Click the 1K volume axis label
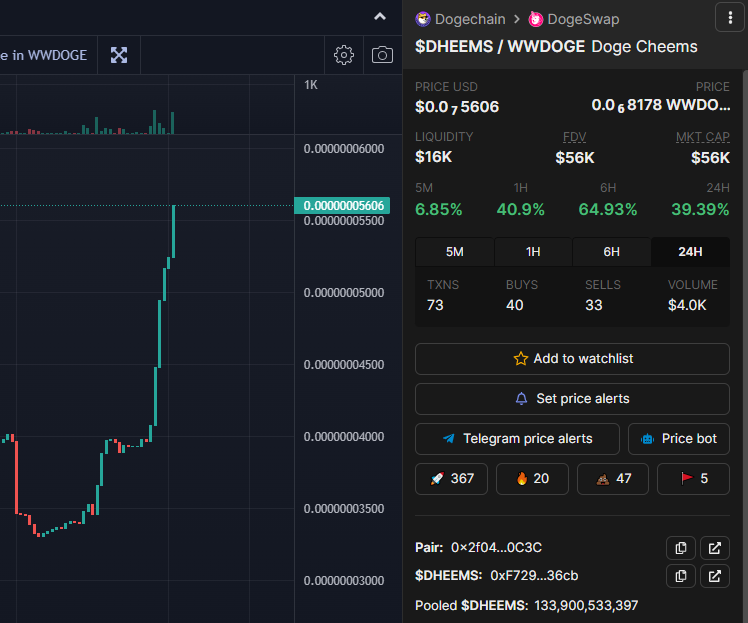The width and height of the screenshot is (748, 623). [x=311, y=85]
